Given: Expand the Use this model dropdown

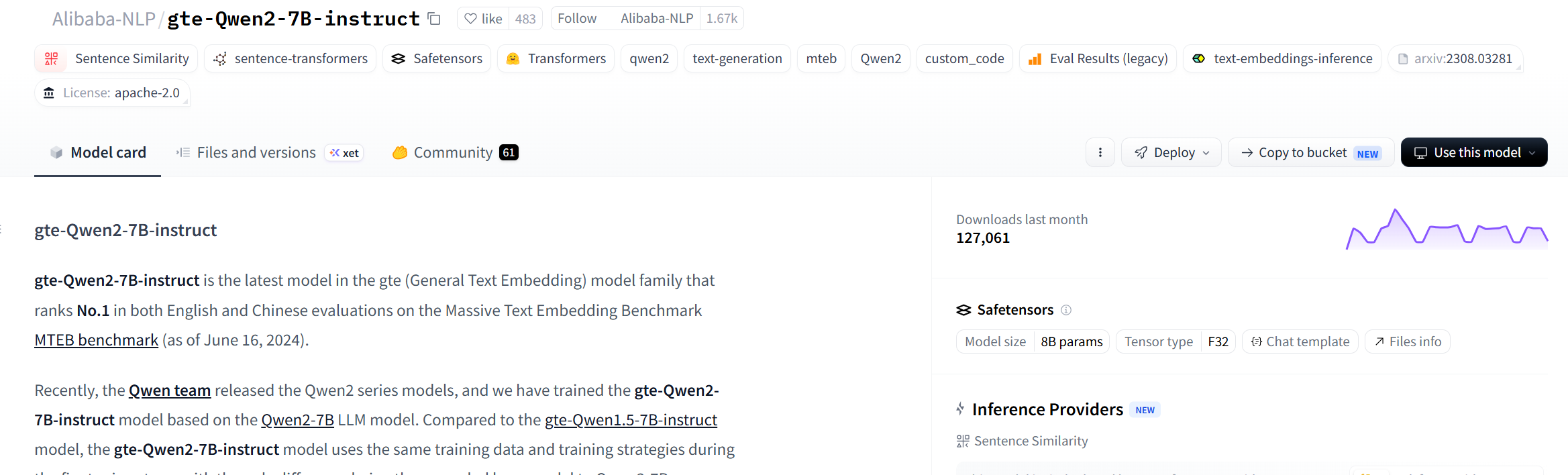Looking at the screenshot, I should pyautogui.click(x=1474, y=153).
